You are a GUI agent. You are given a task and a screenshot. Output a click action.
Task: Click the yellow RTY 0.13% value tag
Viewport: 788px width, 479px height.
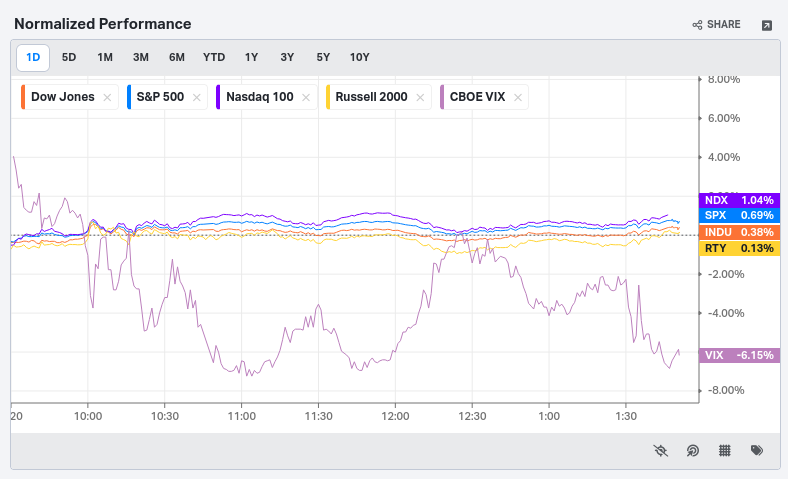click(739, 248)
